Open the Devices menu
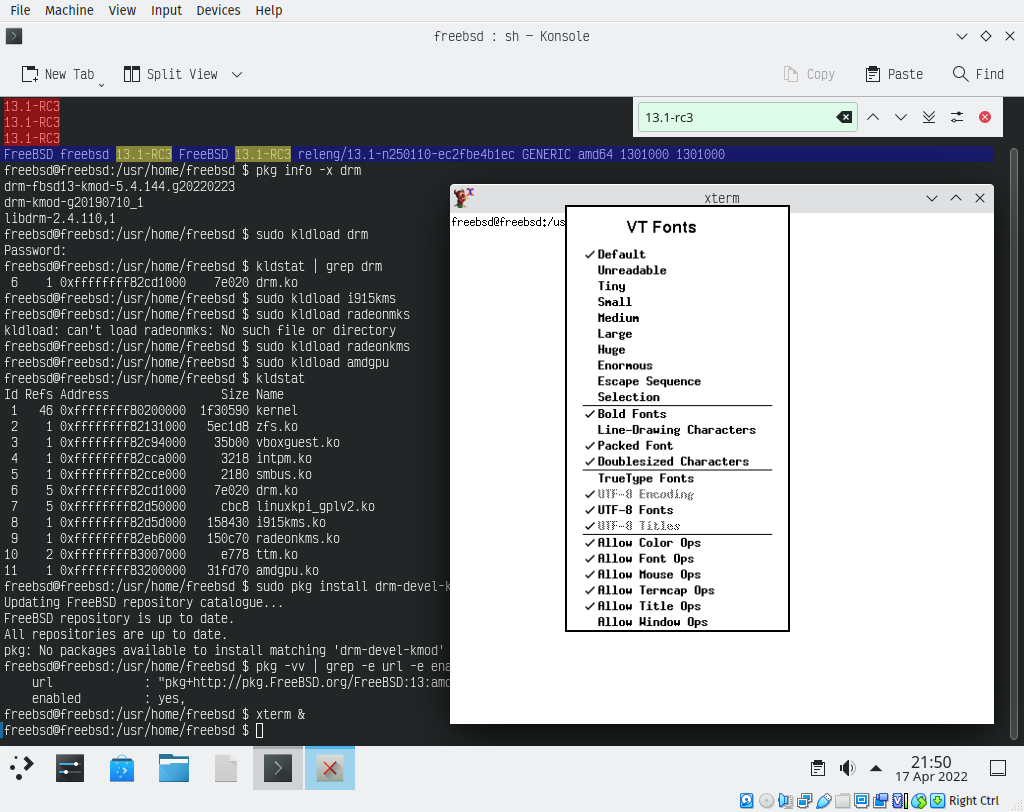 [218, 10]
